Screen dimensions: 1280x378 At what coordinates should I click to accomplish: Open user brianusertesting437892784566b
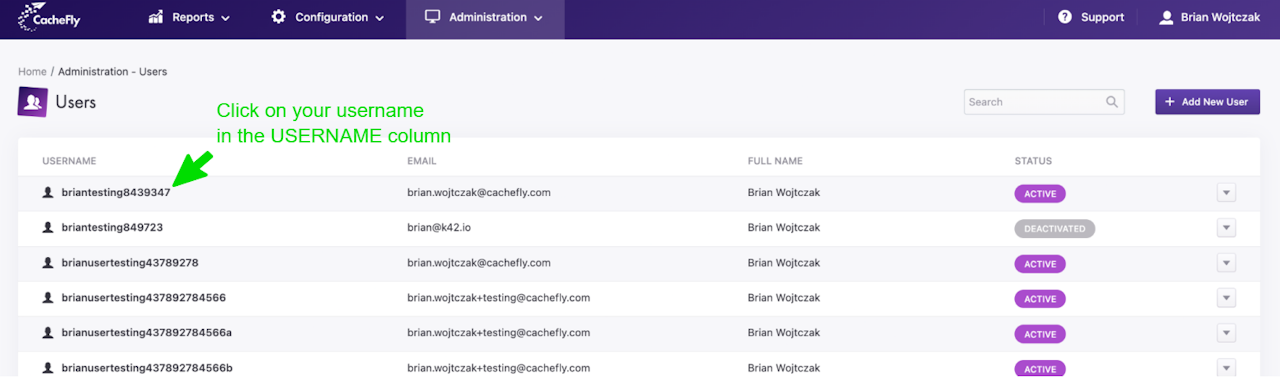[147, 368]
